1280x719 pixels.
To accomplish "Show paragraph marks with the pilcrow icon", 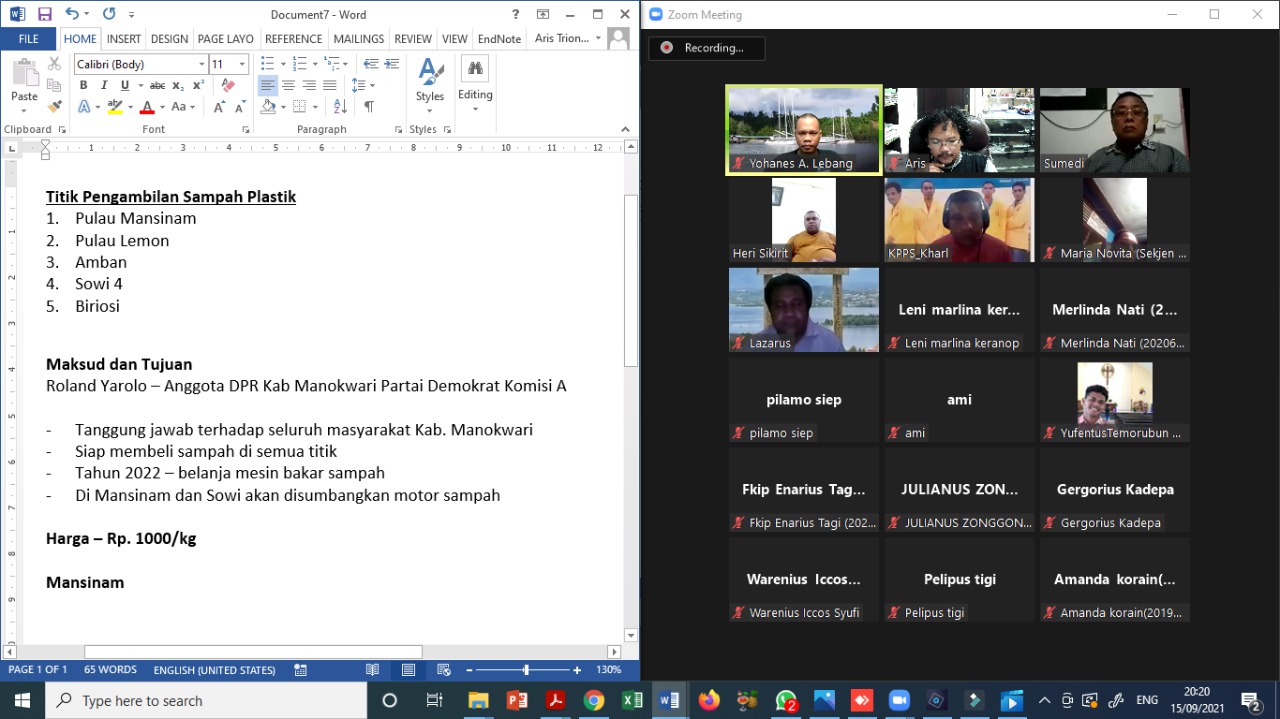I will (x=369, y=107).
